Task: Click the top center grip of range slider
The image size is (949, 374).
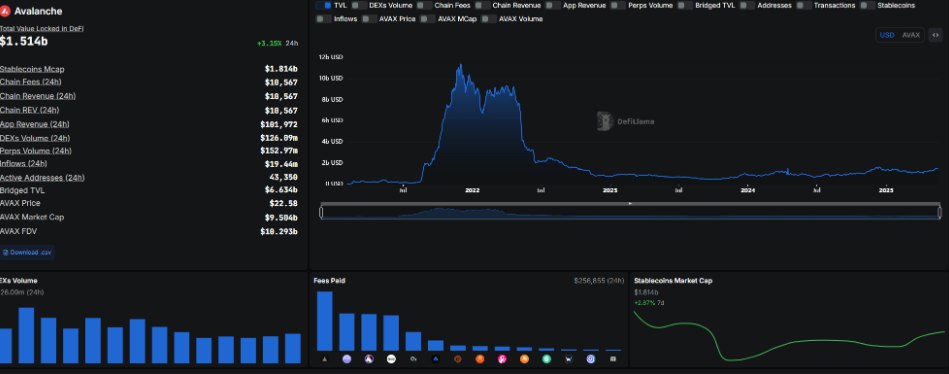Action: coord(630,204)
